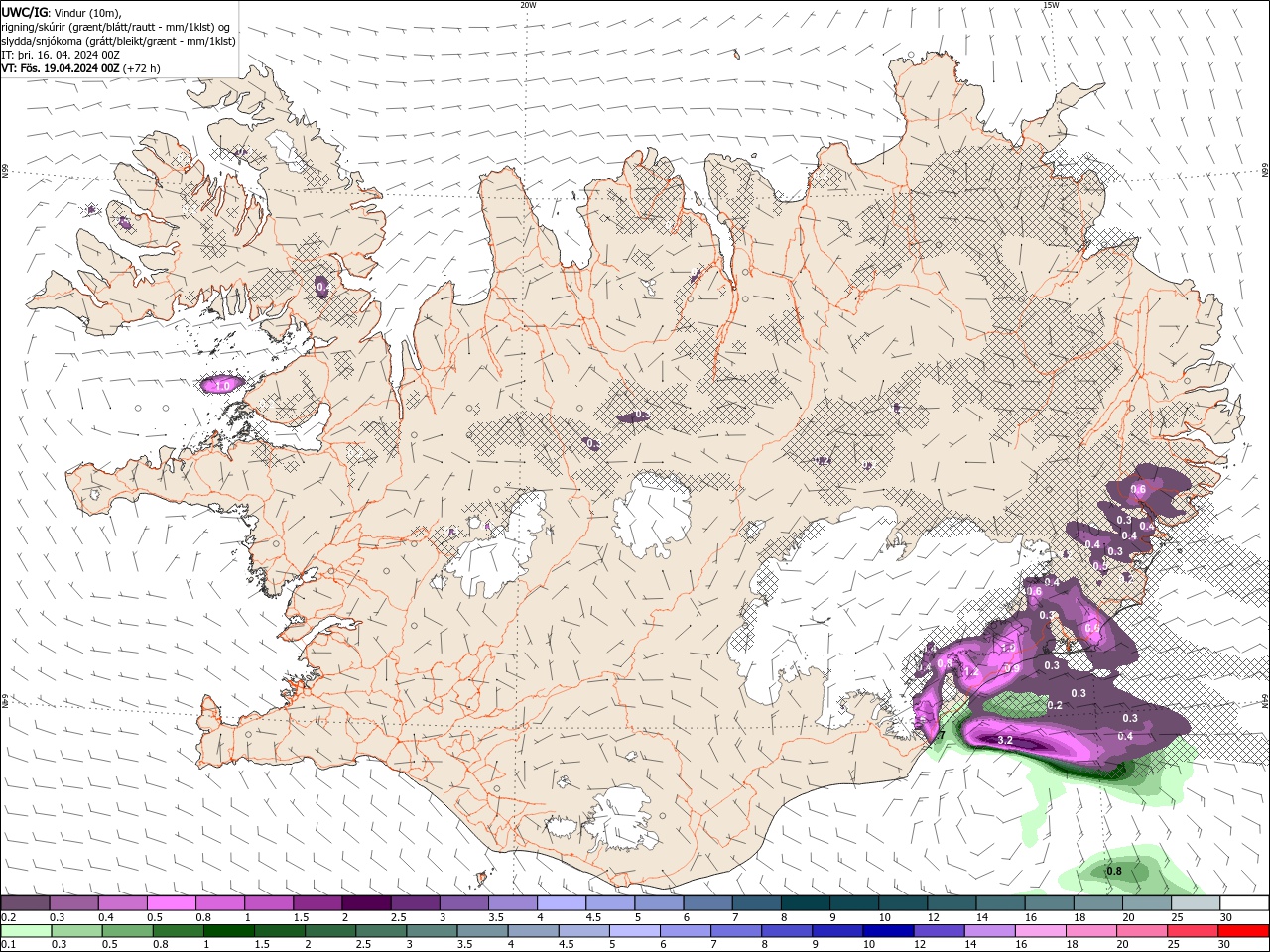Click the '0.8' value on the green rain patch
Viewport: 1270px width, 952px height.
pyautogui.click(x=1113, y=871)
